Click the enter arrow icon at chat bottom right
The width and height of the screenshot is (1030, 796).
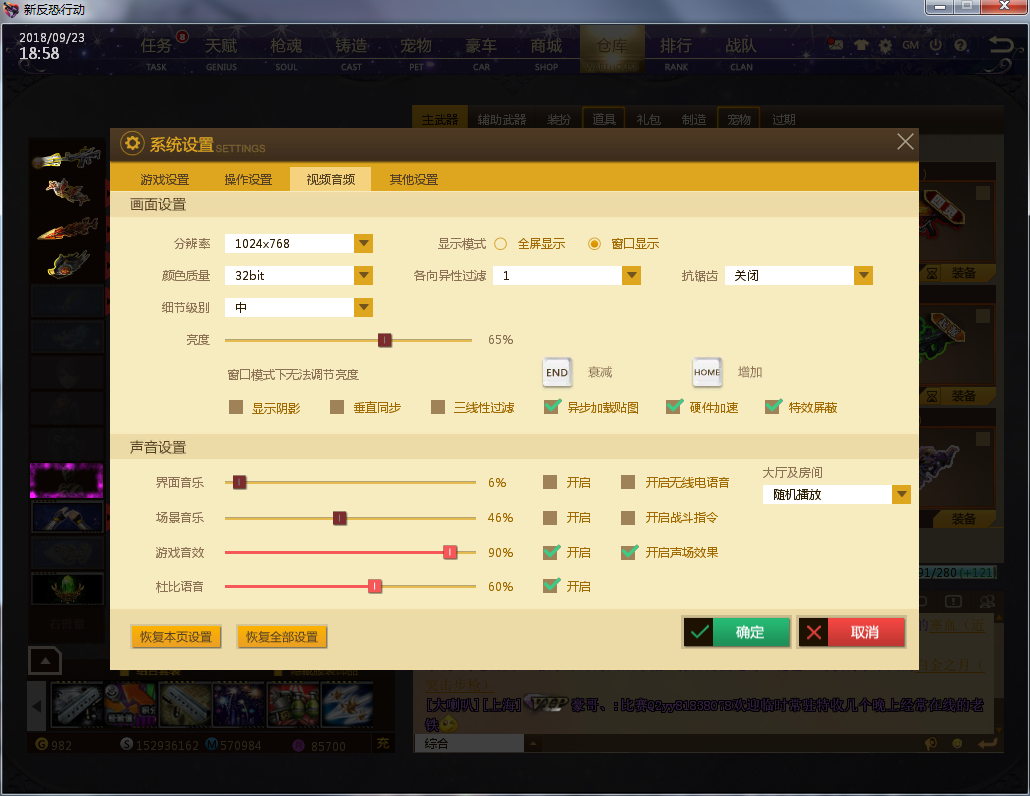[x=987, y=743]
